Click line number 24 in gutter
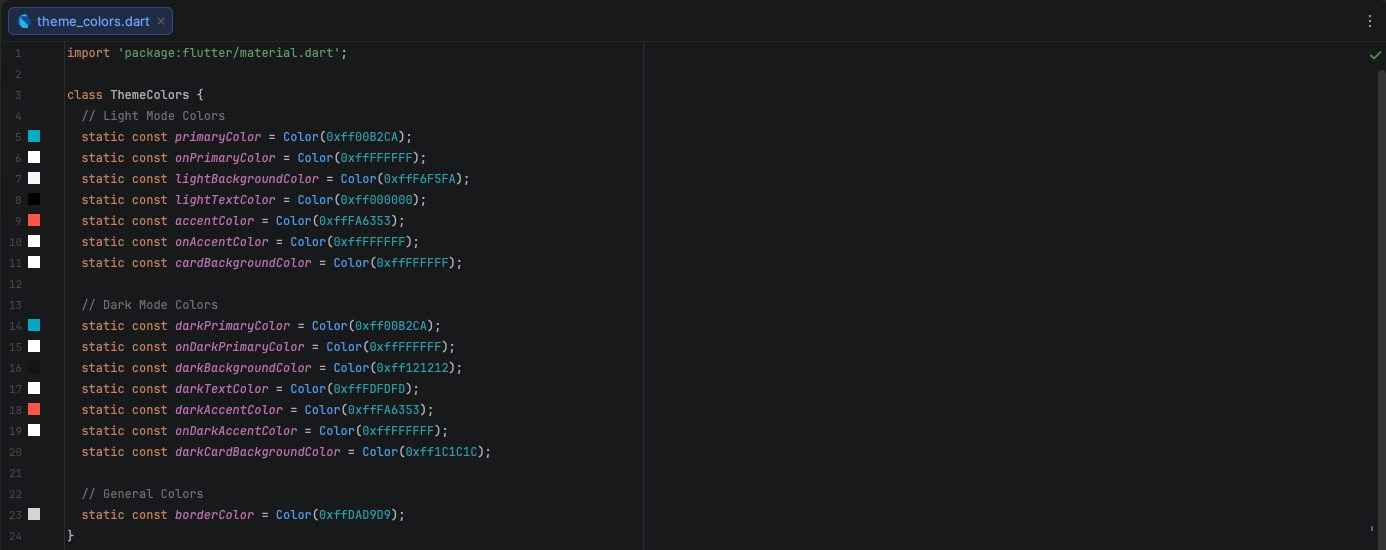1386x550 pixels. (x=16, y=536)
